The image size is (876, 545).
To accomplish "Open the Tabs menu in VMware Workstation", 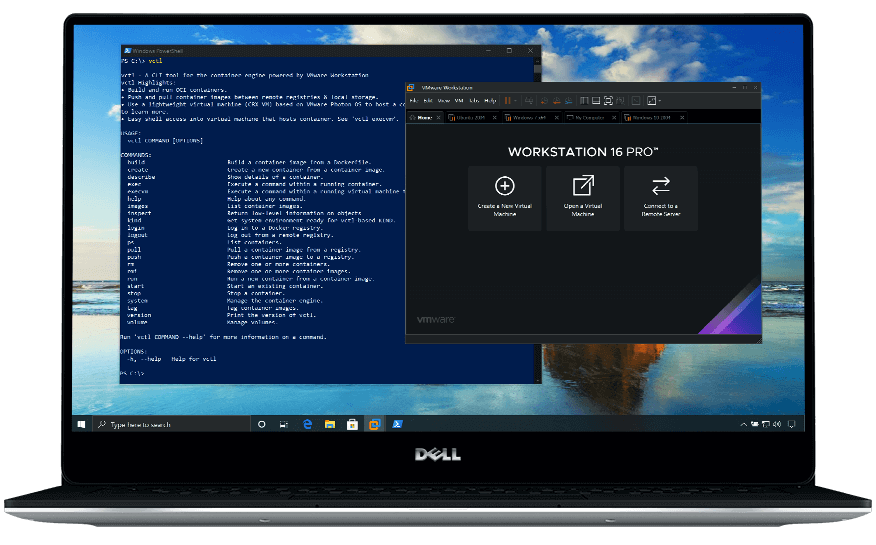I will click(474, 101).
